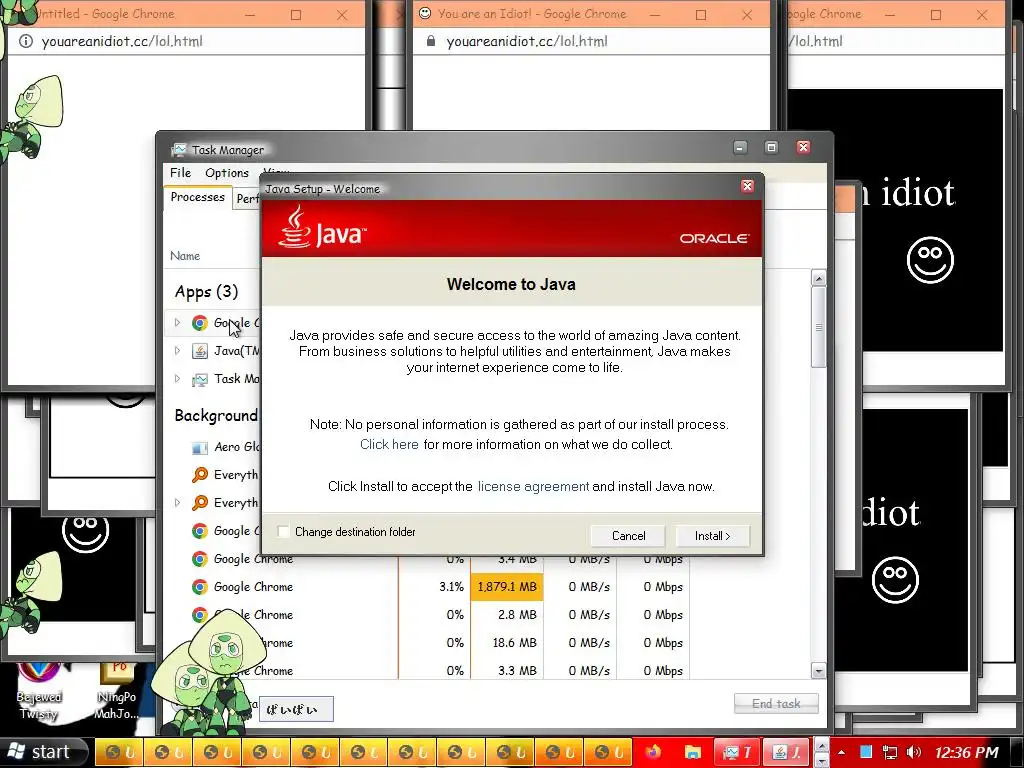Tick the Change destination folder checkbox
Viewport: 1024px width, 768px height.
283,532
